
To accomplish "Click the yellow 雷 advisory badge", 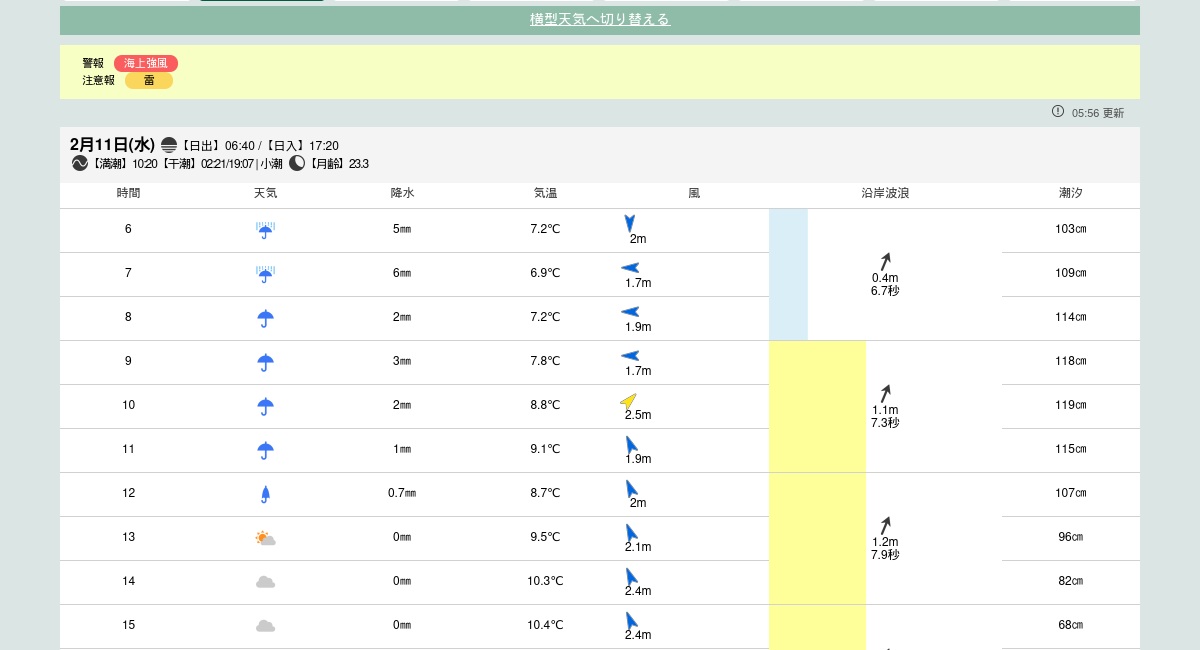I will [x=149, y=81].
